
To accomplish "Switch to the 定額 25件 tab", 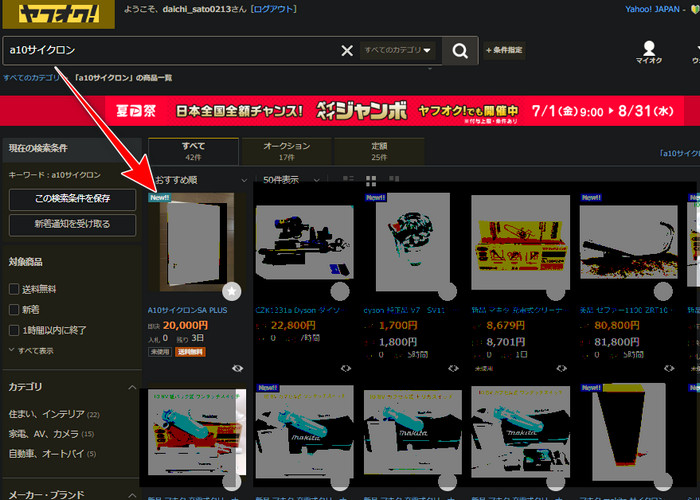I will pyautogui.click(x=379, y=151).
